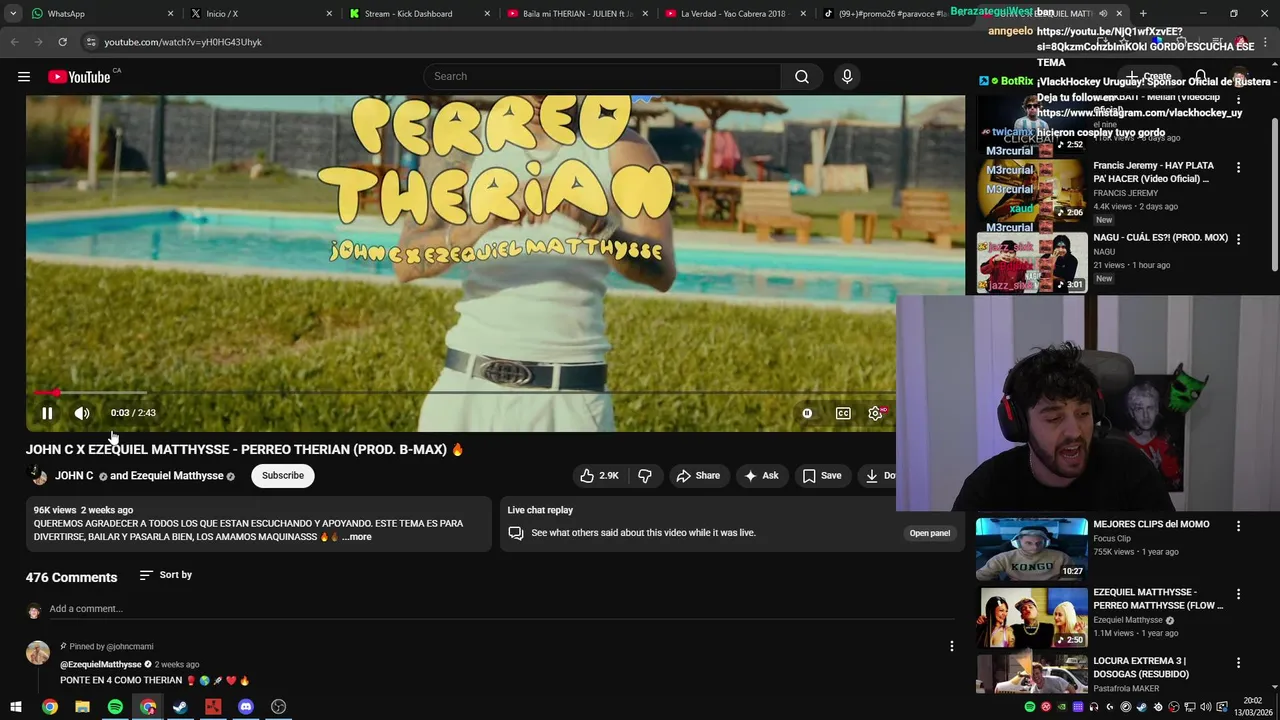Open options for MEJORES CLIPS del MOMO

[1238, 526]
